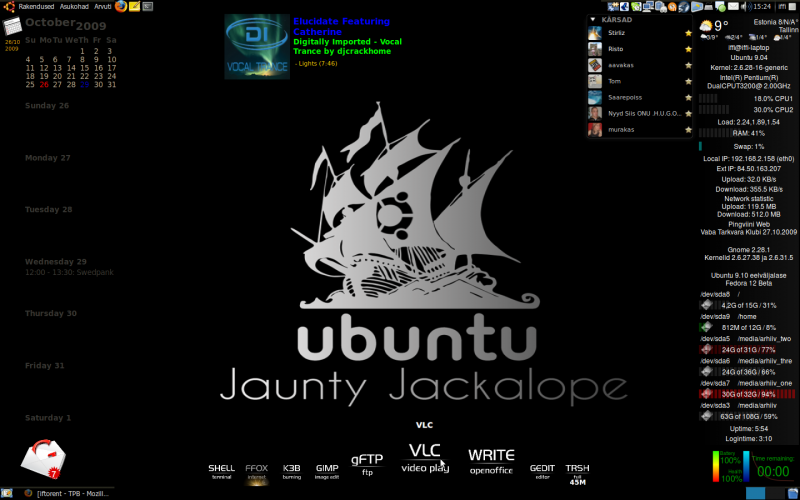This screenshot has height=500, width=800.
Task: Click the Firefox icon in top panel
Action: 121,6
